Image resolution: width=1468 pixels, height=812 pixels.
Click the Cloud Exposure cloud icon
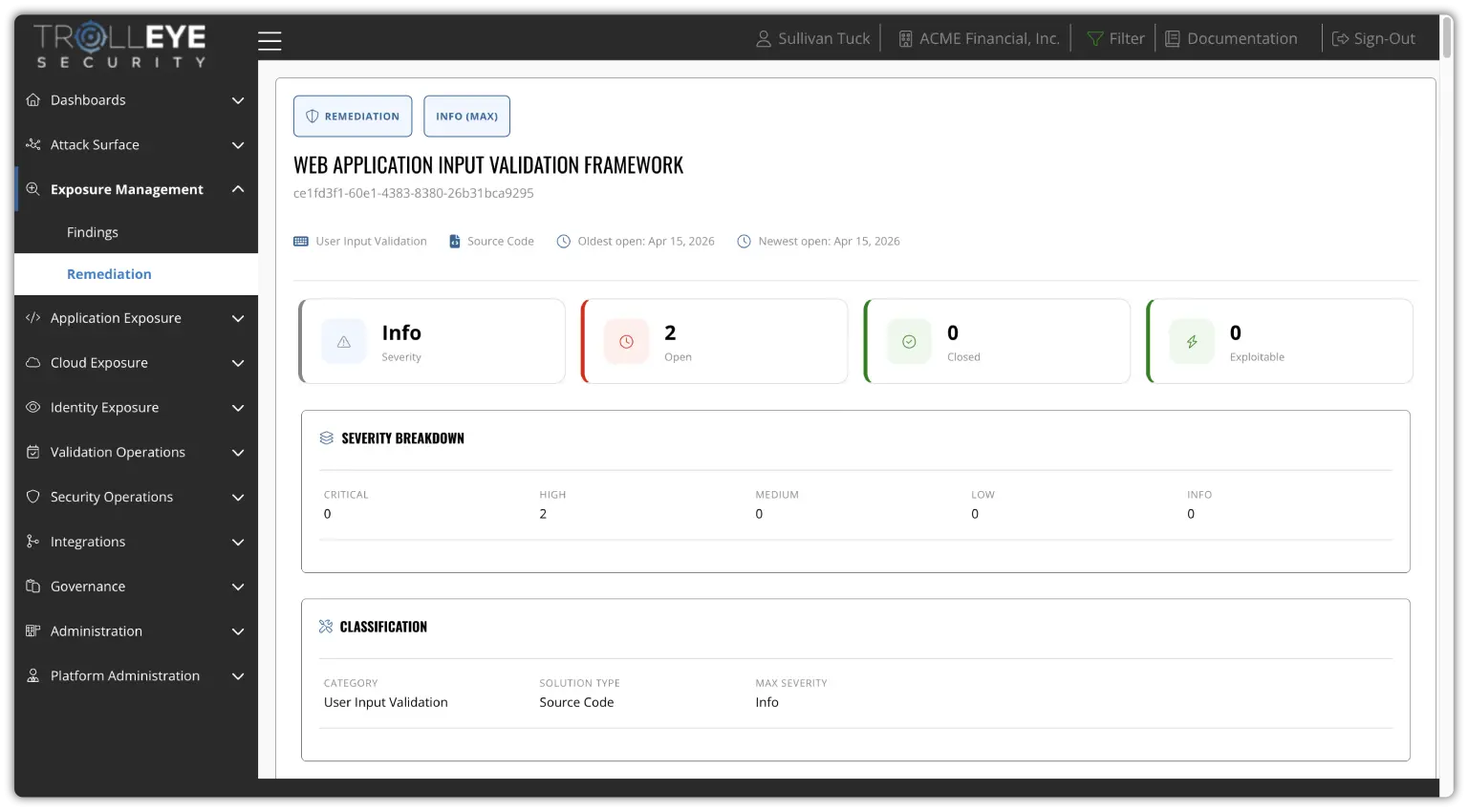[32, 363]
